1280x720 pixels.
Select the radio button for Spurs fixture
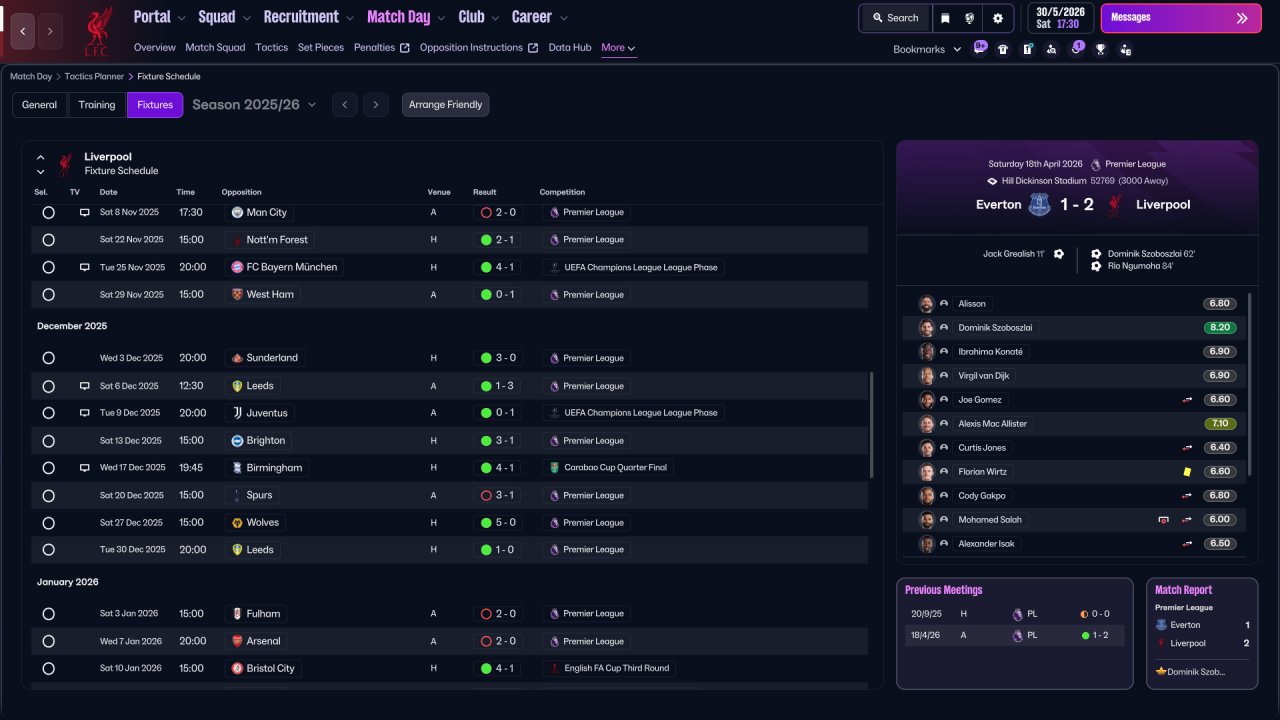coord(48,495)
